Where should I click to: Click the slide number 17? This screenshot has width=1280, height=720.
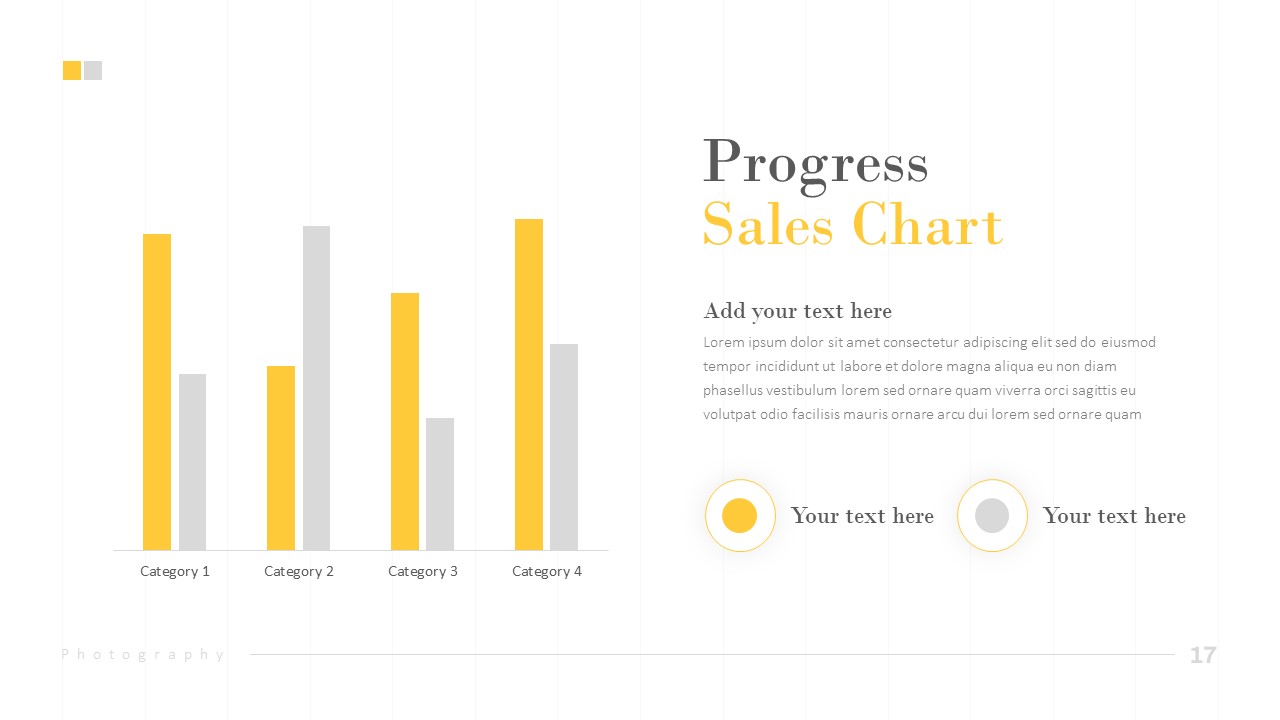pos(1203,655)
